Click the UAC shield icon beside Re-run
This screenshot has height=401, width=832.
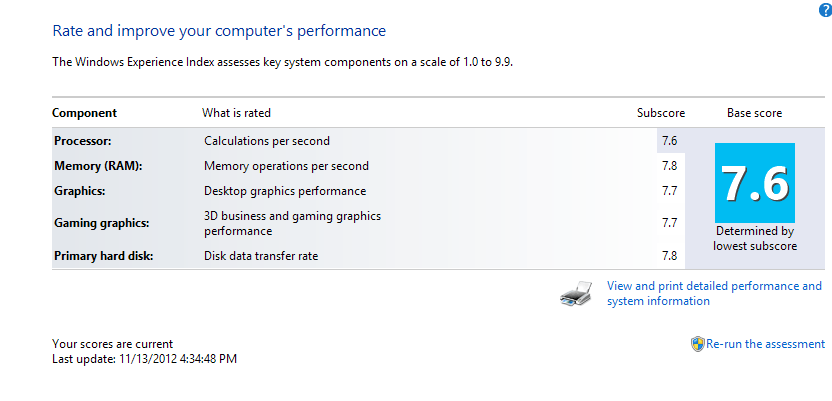tap(697, 344)
